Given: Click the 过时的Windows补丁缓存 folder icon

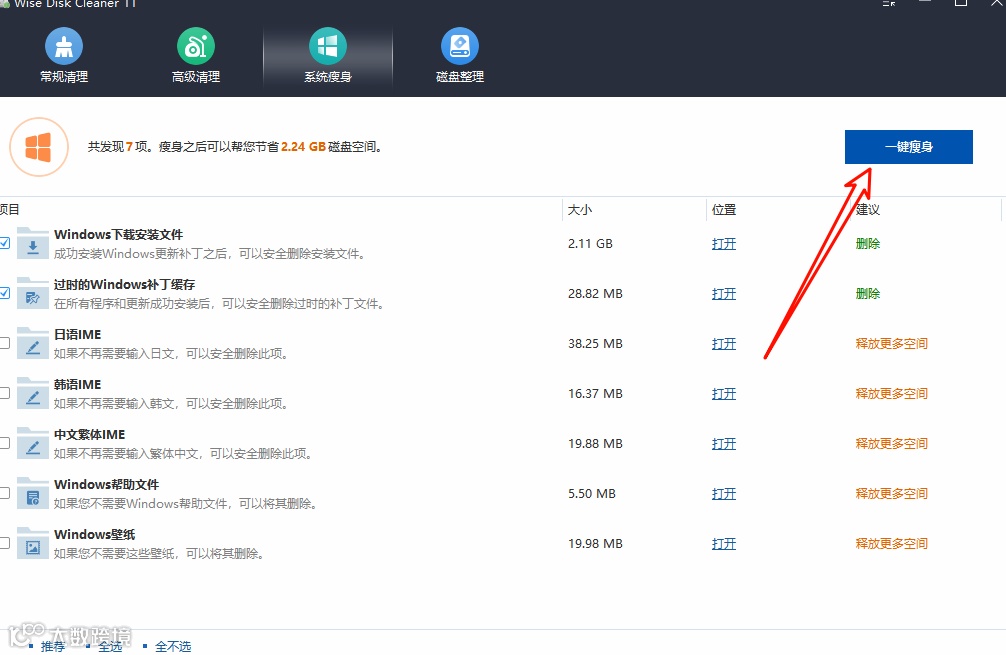Looking at the screenshot, I should click(x=33, y=294).
